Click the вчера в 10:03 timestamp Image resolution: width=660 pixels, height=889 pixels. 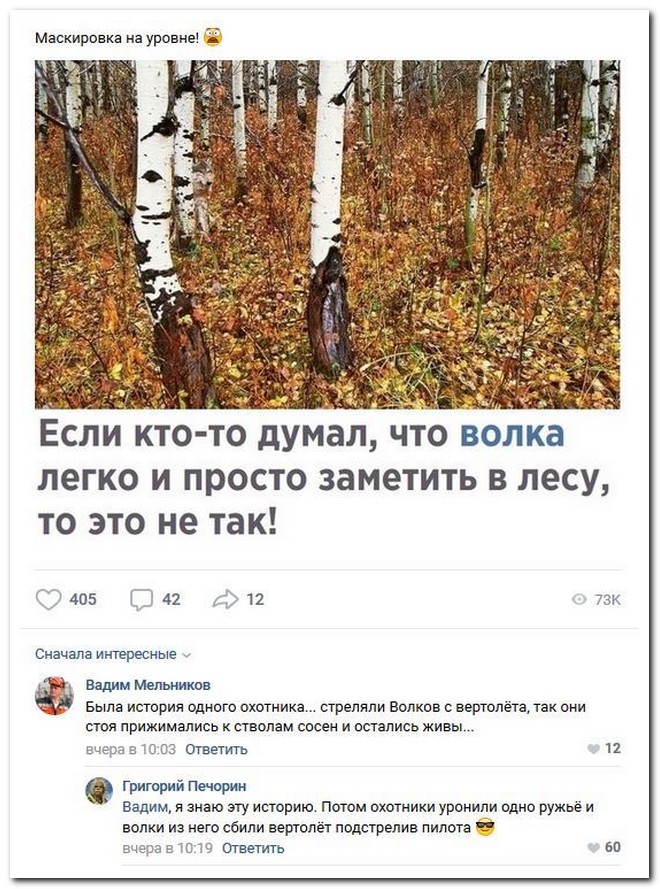131,749
